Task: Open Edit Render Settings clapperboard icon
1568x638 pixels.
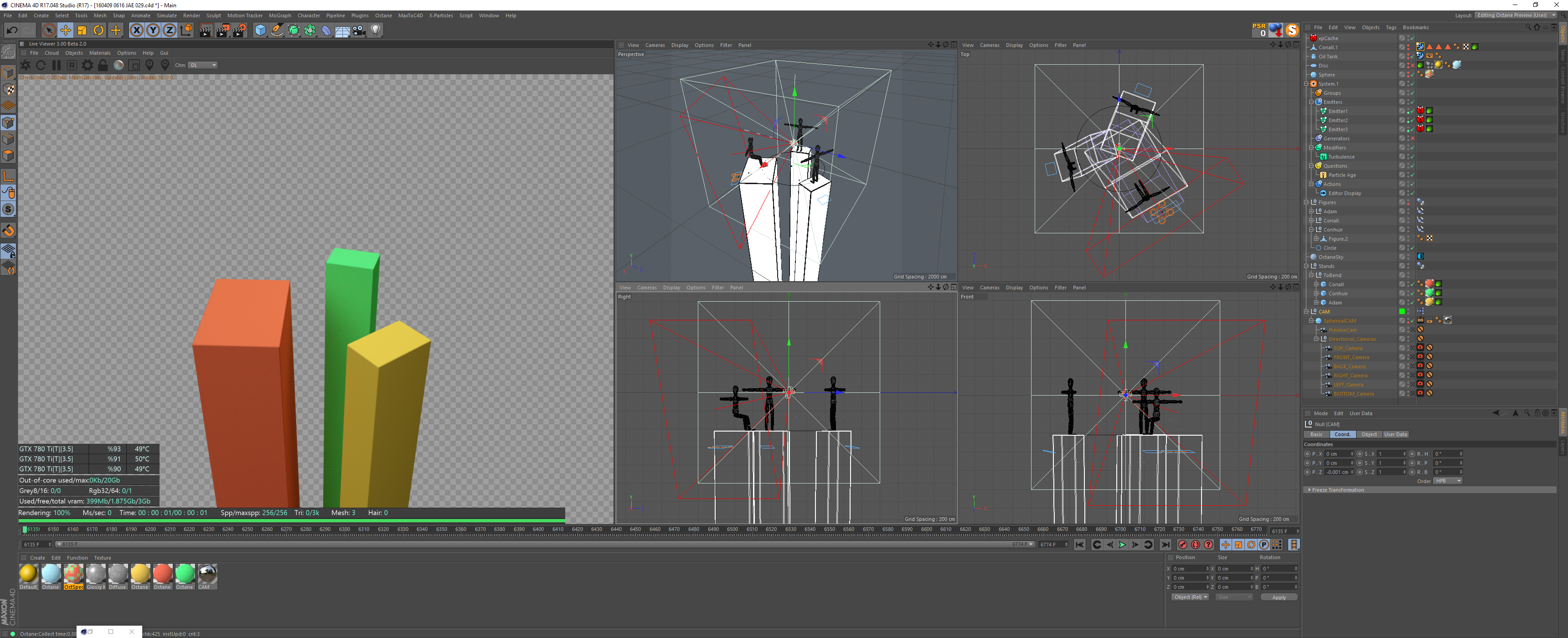Action: tap(239, 30)
